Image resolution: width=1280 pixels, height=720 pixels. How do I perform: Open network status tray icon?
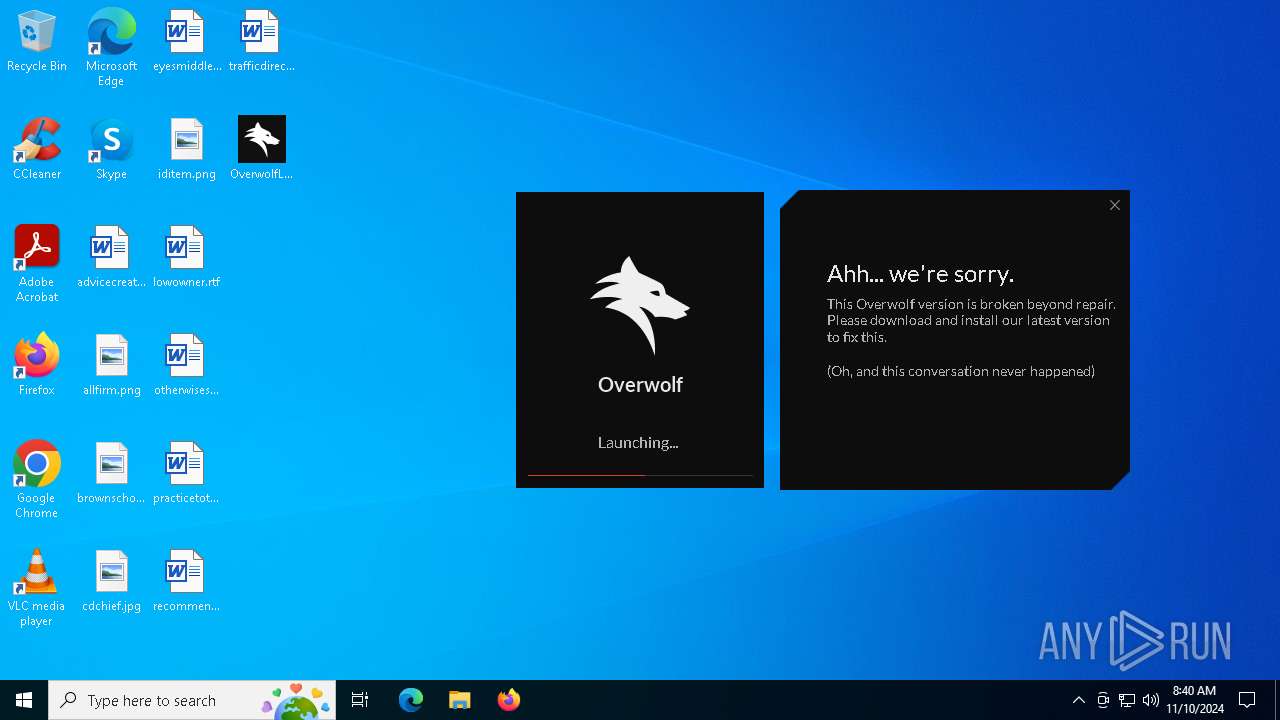pyautogui.click(x=1127, y=700)
